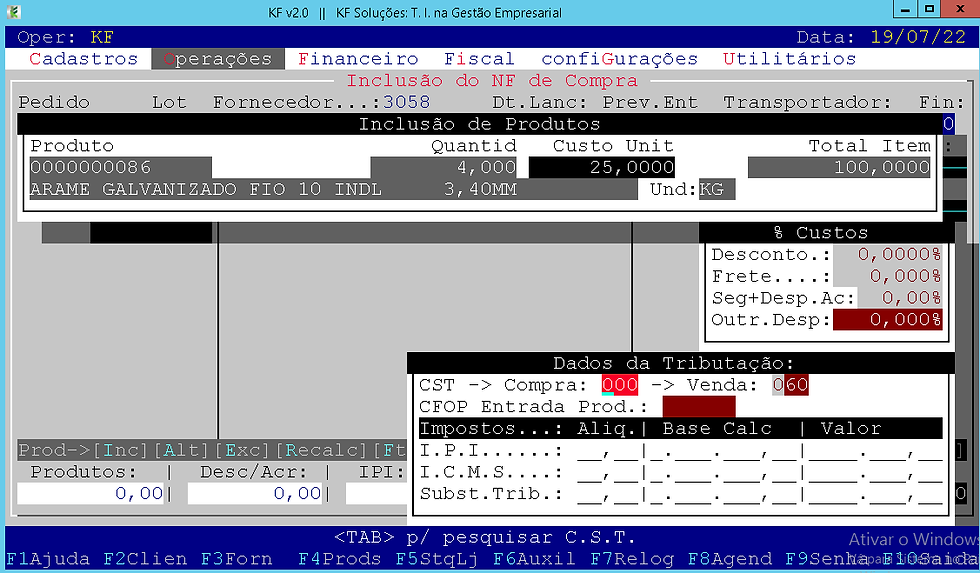
Task: Click the Total Item field showing 100,0000
Action: click(839, 167)
